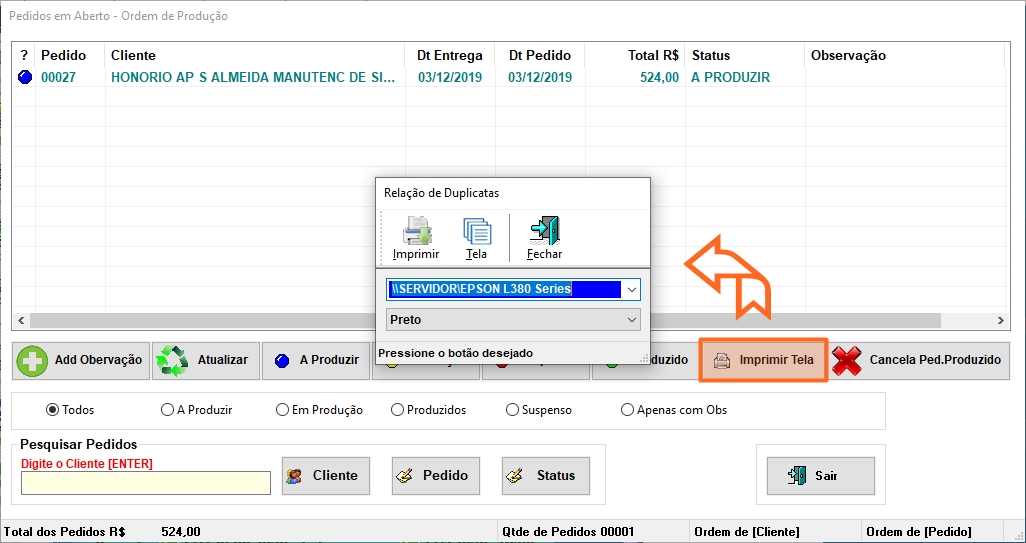1026x543 pixels.
Task: Select the Em Produção radio filter
Action: click(282, 410)
